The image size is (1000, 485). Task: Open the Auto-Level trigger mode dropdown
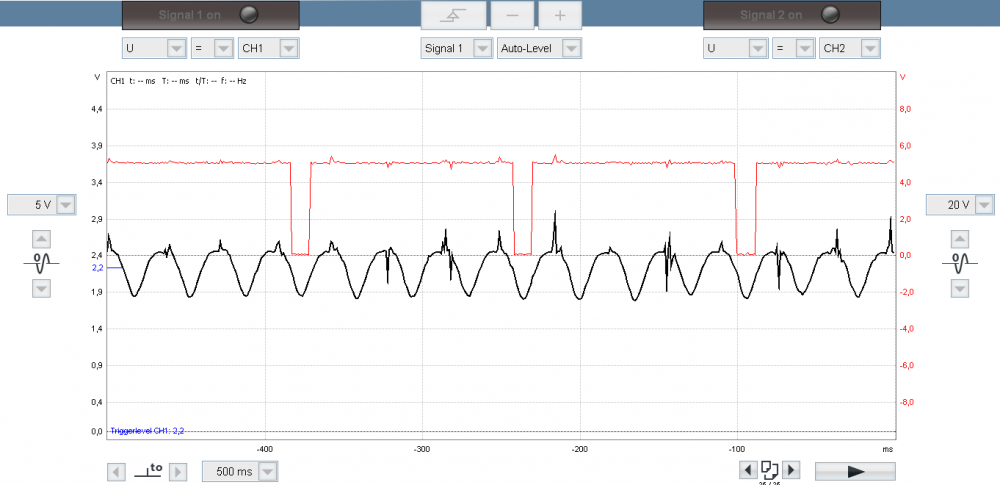(570, 48)
